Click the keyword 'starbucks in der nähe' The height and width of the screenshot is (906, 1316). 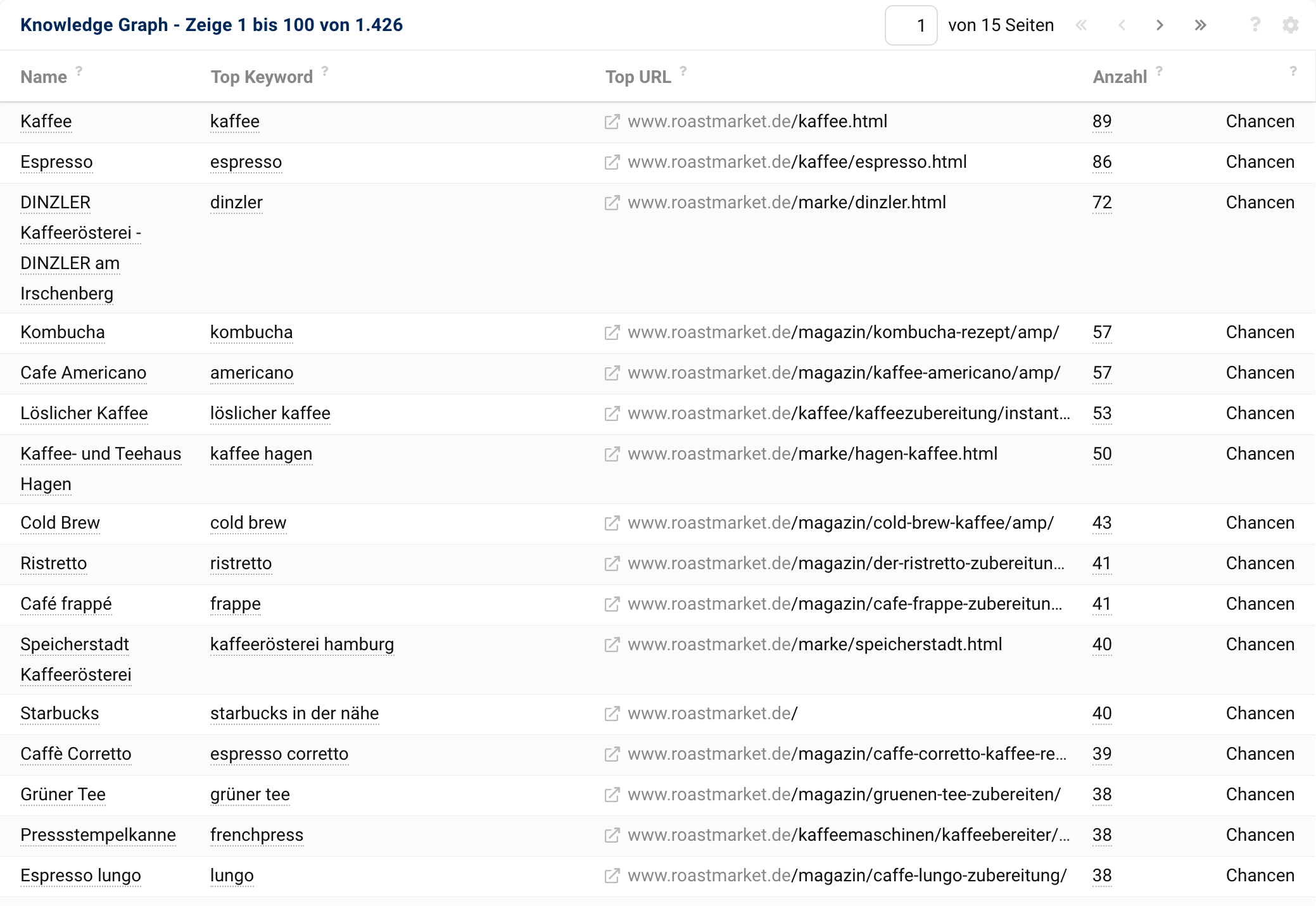point(294,714)
